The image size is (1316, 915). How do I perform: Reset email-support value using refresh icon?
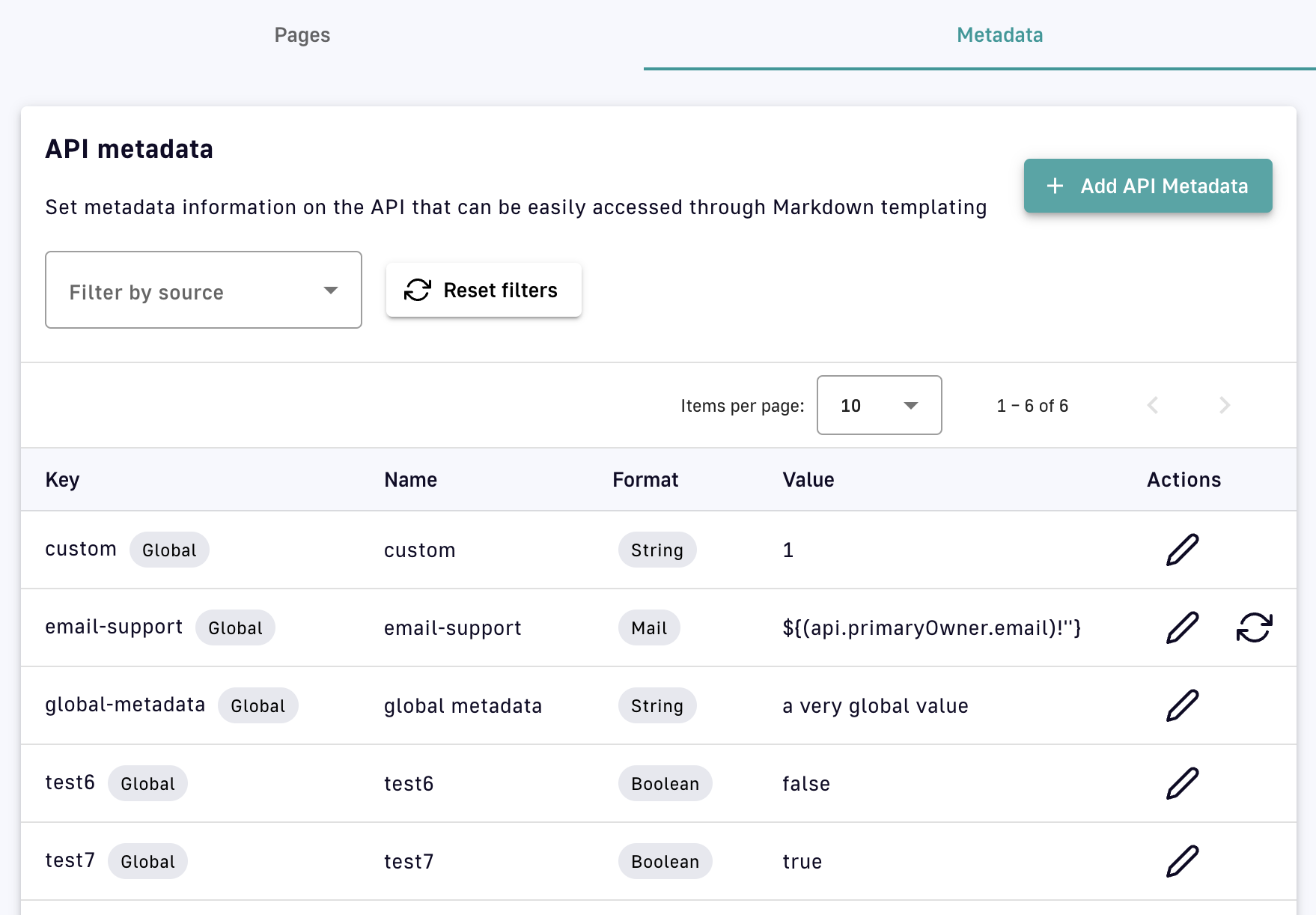click(x=1254, y=627)
